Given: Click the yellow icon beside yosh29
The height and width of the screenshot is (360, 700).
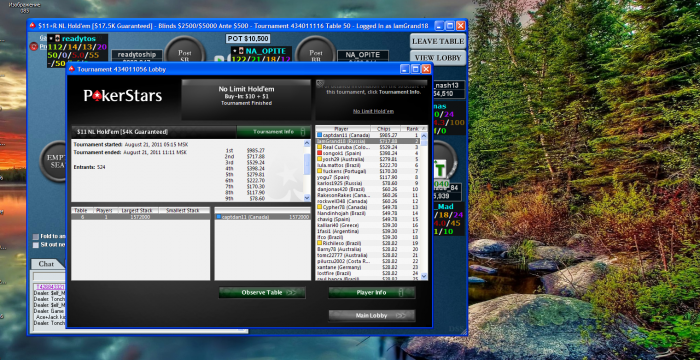Looking at the screenshot, I should 319,159.
